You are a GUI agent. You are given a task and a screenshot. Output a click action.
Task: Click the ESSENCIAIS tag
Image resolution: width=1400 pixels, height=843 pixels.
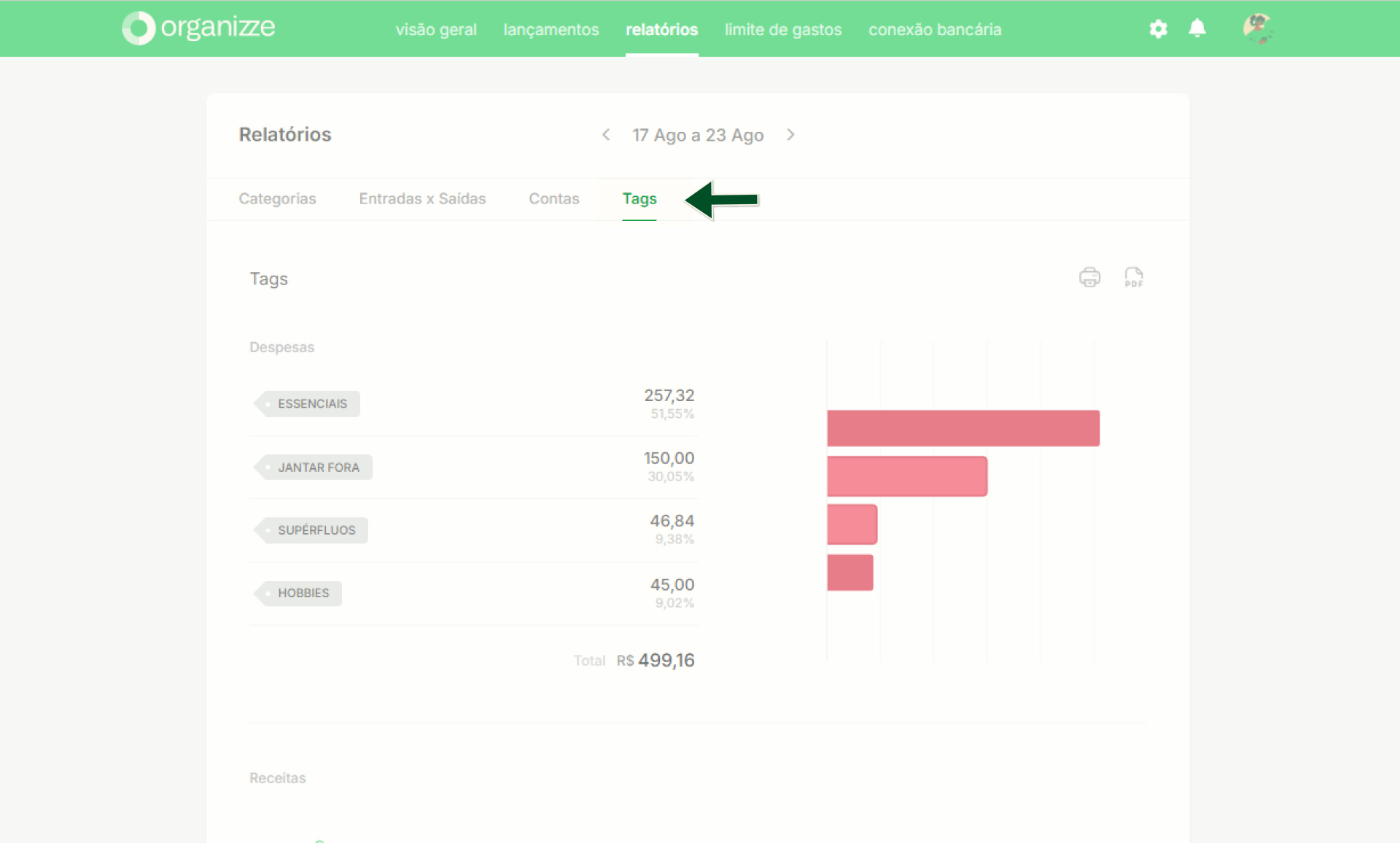pyautogui.click(x=307, y=404)
